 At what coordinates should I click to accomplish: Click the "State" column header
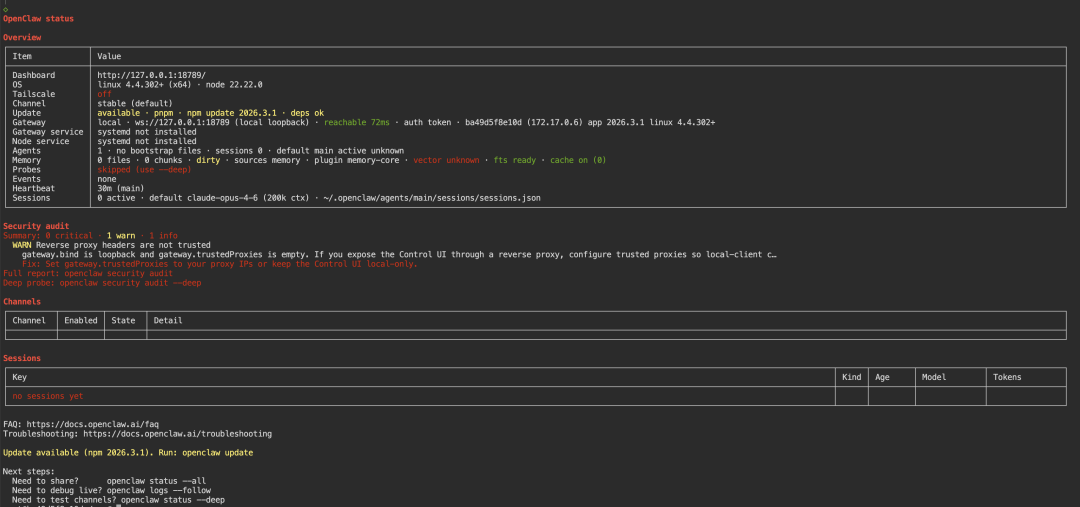[123, 320]
